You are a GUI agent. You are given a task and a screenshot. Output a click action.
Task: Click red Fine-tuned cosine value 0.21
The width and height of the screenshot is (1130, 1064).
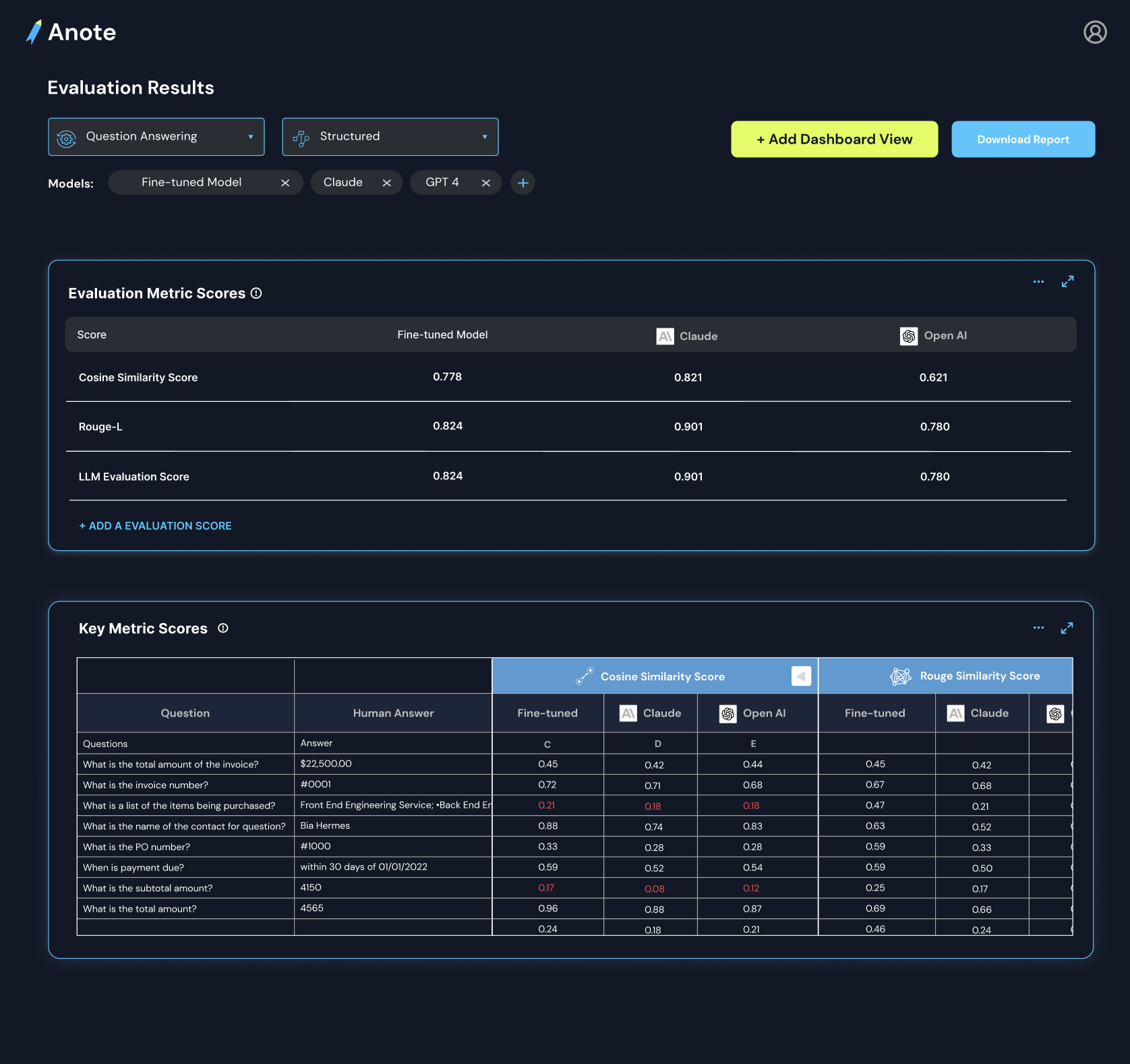pos(547,805)
